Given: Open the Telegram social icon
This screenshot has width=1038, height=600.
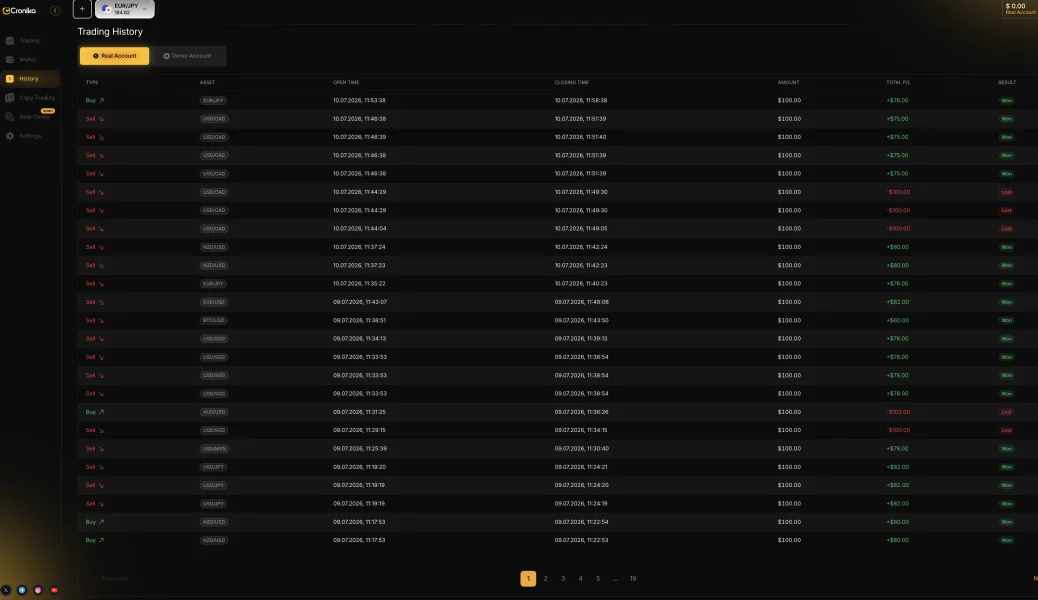Looking at the screenshot, I should 22,590.
